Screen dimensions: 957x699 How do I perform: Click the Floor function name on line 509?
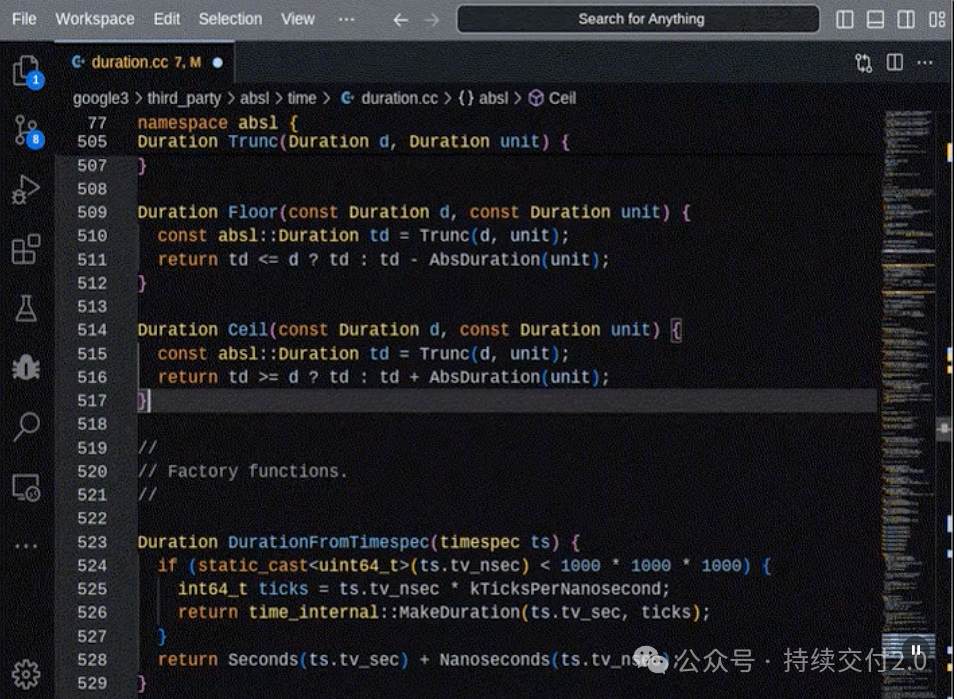click(x=253, y=212)
